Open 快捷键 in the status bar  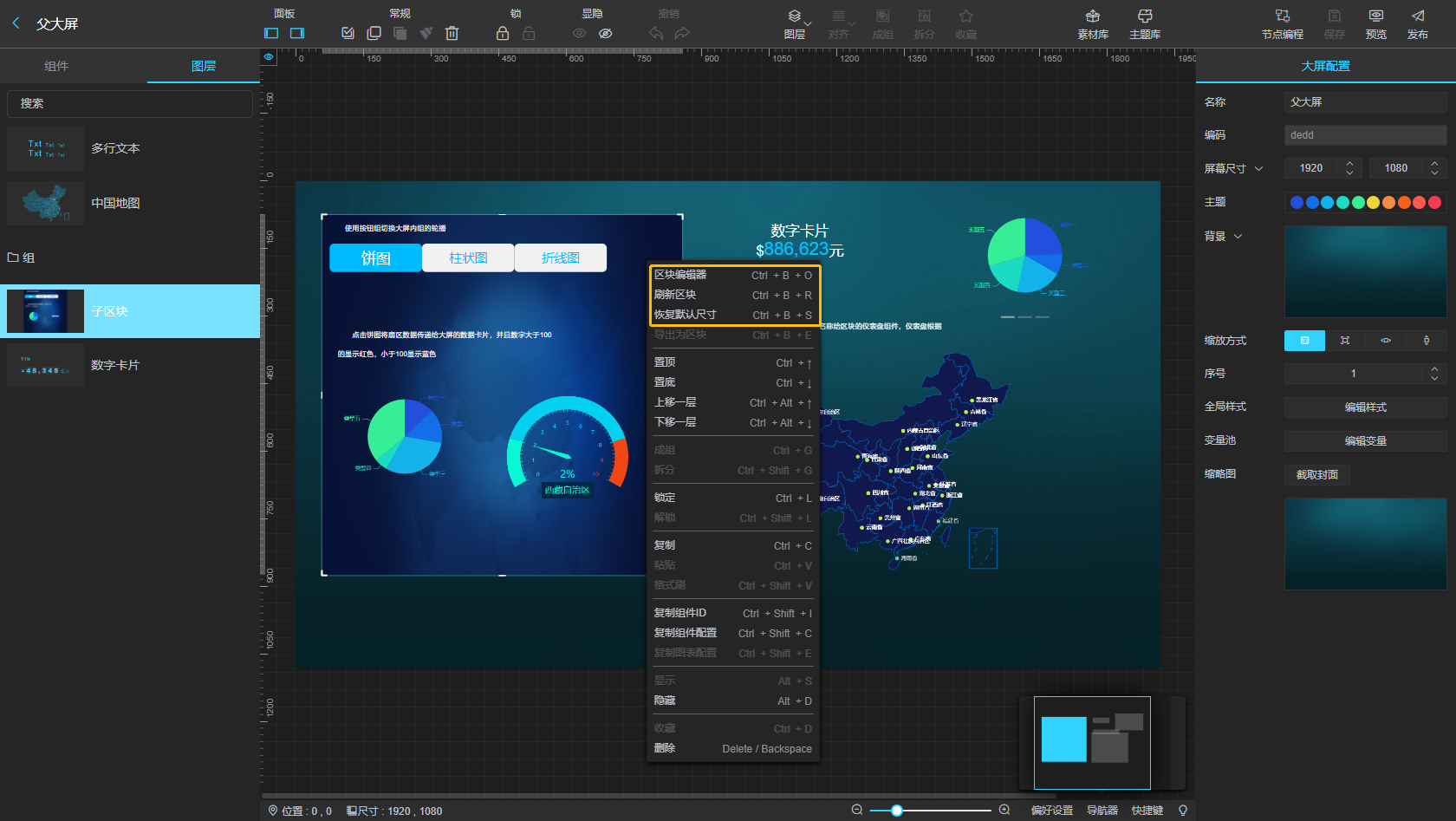tap(1147, 811)
